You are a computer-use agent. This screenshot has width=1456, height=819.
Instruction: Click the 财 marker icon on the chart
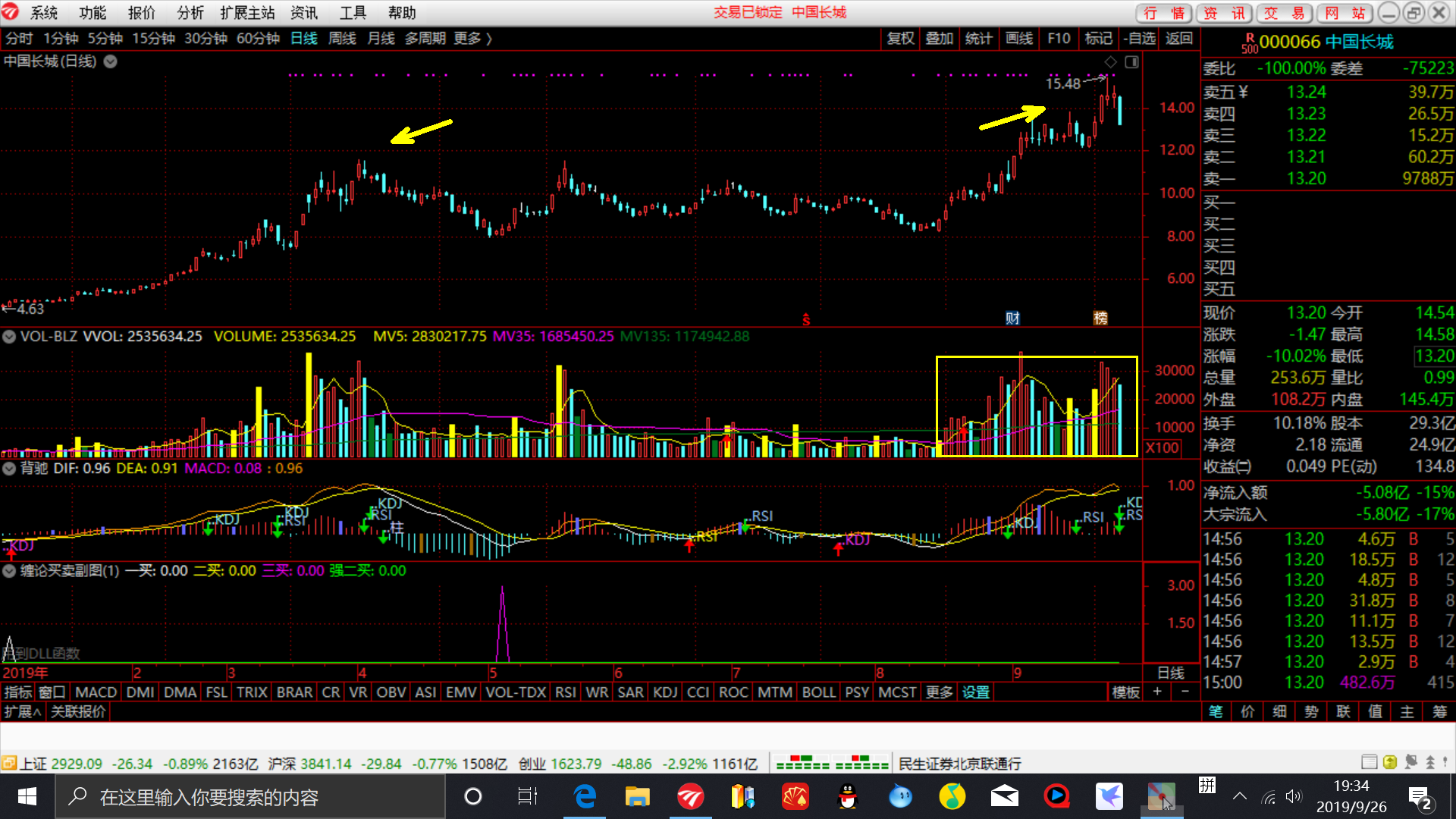pos(1012,318)
